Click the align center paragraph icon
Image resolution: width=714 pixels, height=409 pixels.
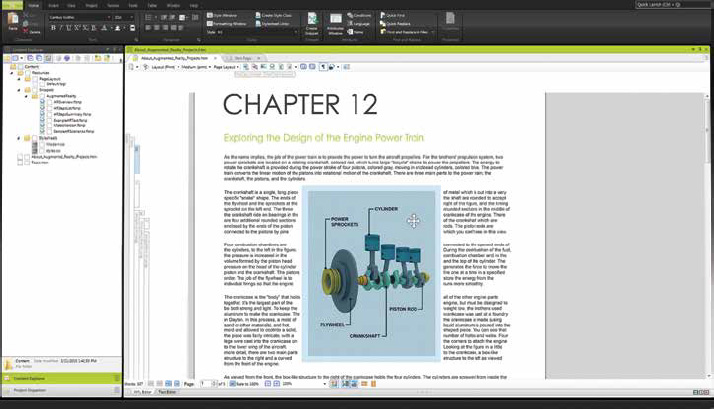pos(157,28)
